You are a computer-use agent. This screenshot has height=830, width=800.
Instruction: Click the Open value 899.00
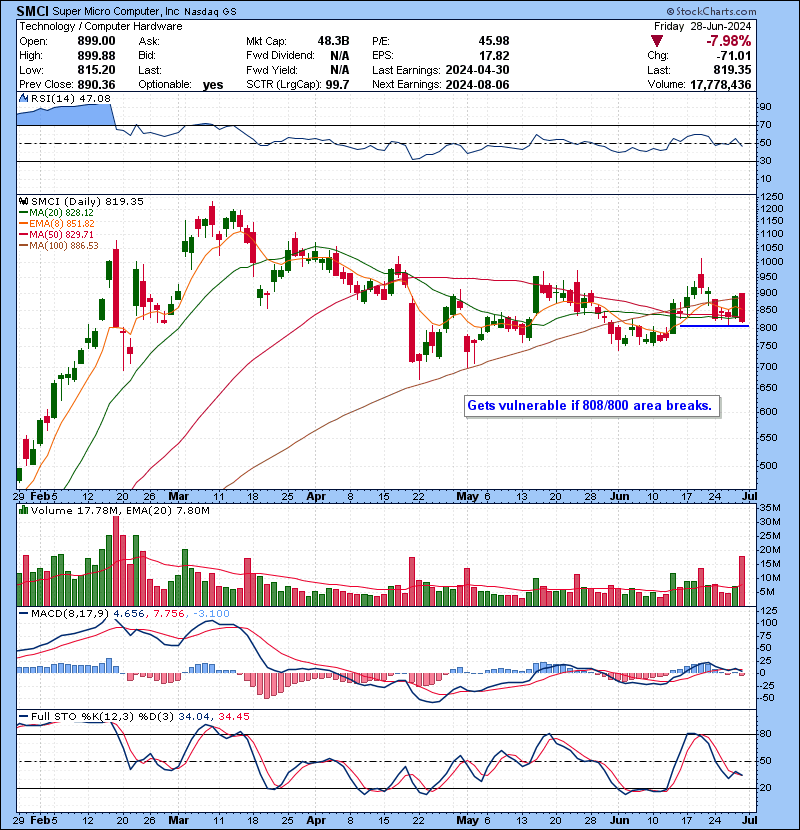coord(96,41)
